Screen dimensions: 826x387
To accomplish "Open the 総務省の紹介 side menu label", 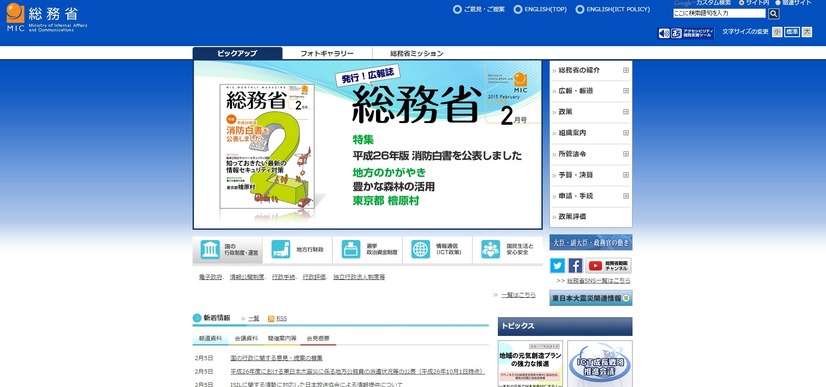I will click(x=579, y=70).
